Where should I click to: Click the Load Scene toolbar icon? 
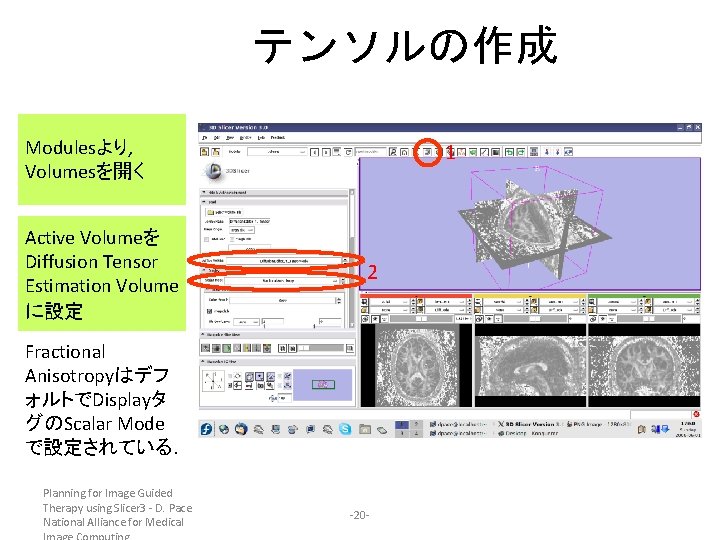tap(205, 152)
